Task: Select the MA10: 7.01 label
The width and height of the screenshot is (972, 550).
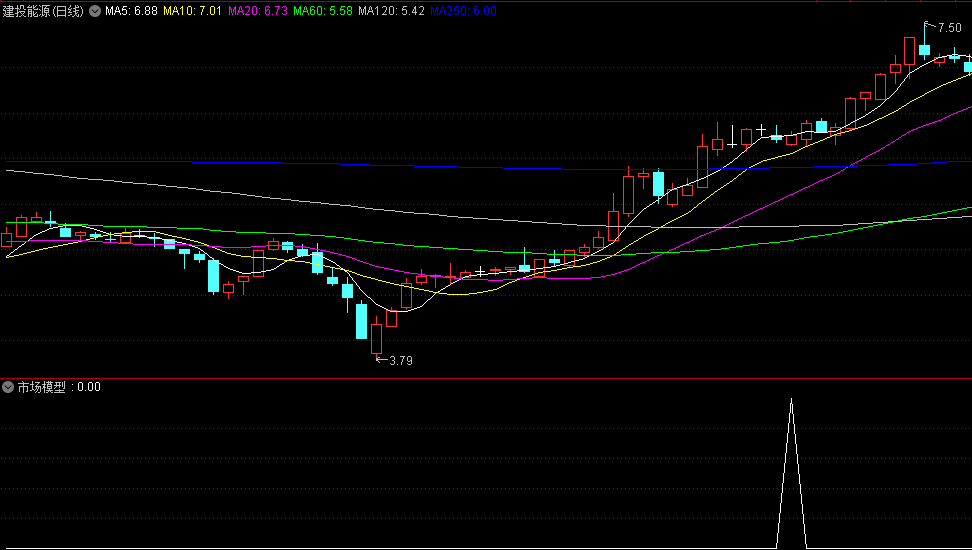Action: pos(192,11)
